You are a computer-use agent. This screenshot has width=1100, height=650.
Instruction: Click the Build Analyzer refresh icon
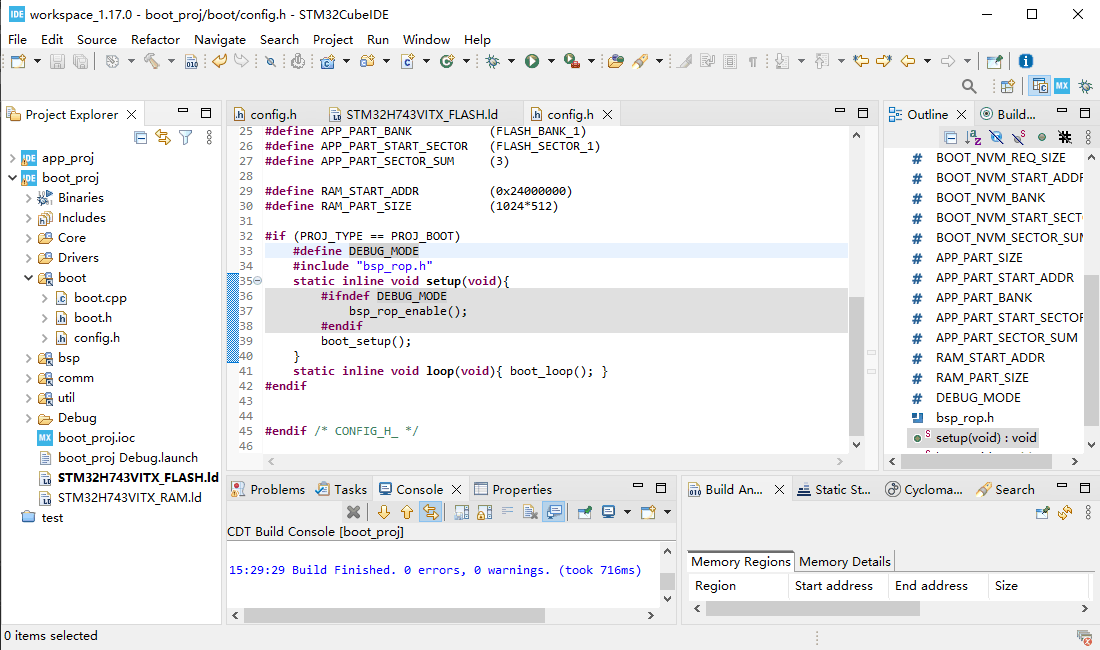pyautogui.click(x=1065, y=513)
